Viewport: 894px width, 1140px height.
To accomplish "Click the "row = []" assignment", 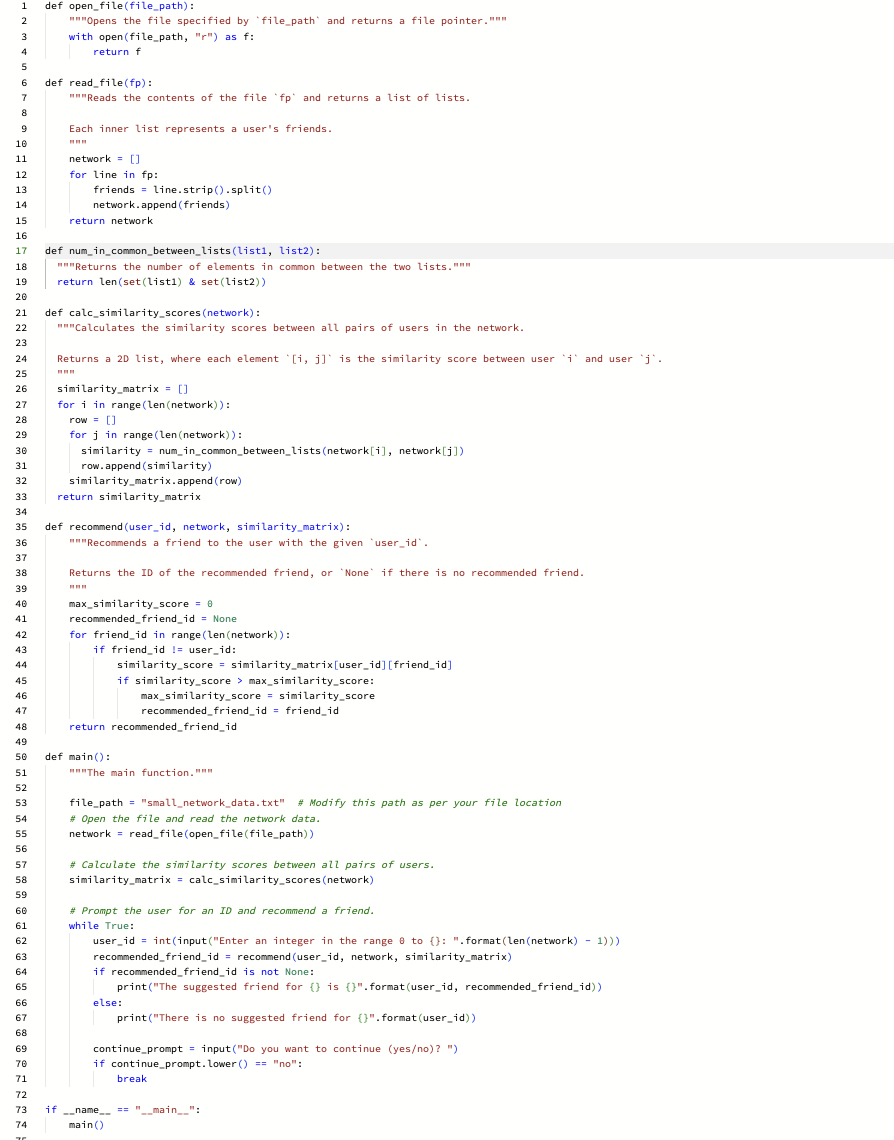I will click(x=92, y=420).
